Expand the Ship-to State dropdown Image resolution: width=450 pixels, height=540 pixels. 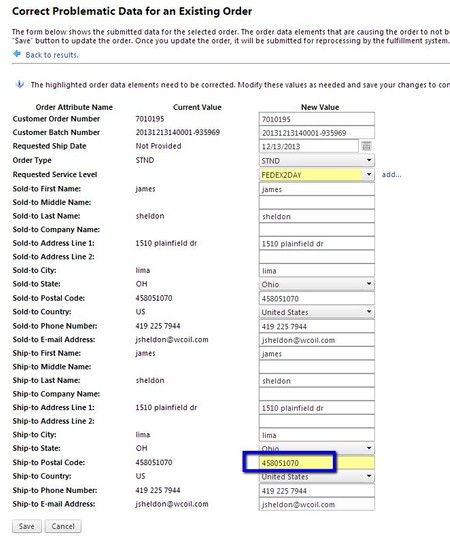[x=316, y=447]
